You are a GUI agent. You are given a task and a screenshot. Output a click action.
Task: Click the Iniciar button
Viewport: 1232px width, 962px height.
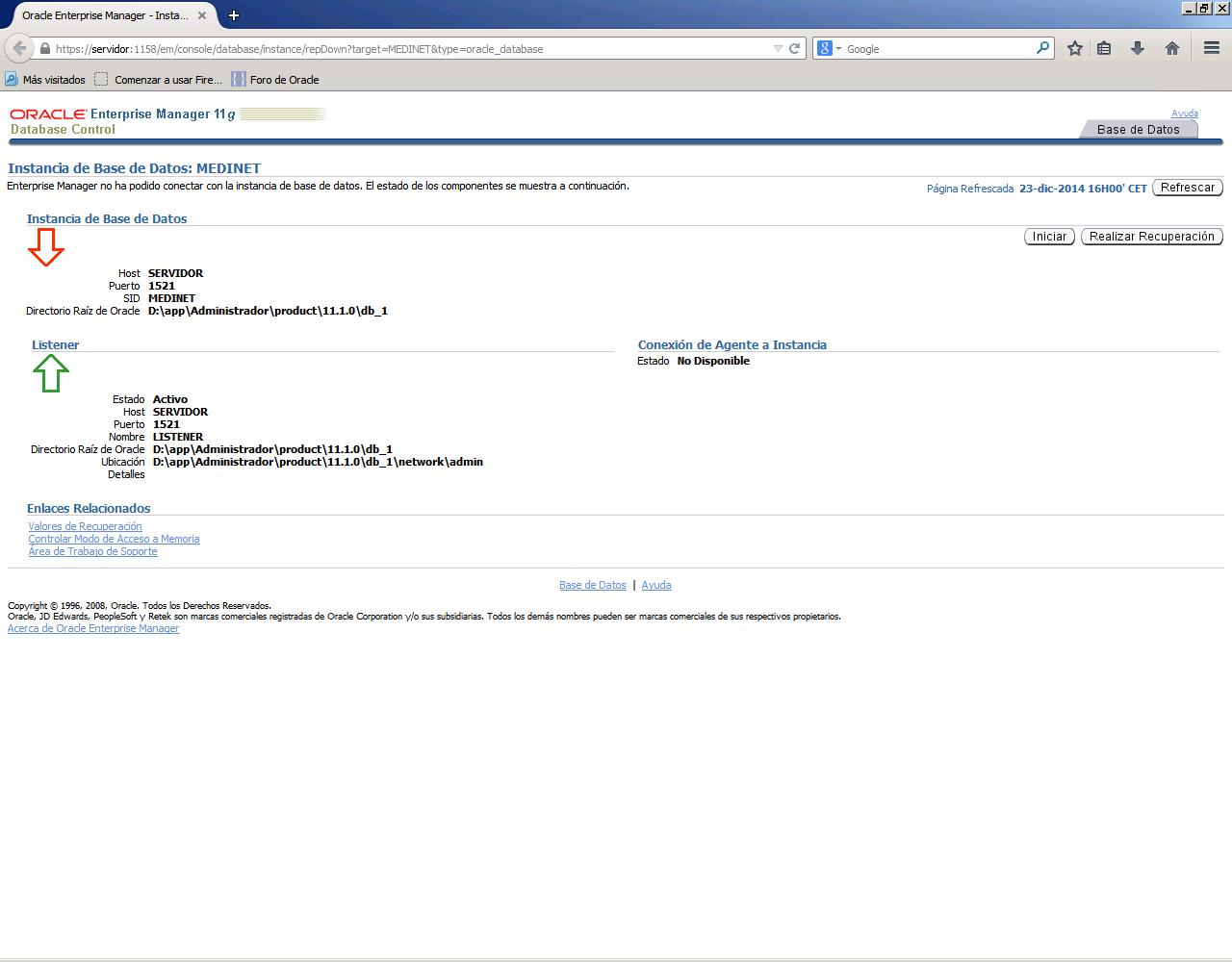[x=1049, y=237]
